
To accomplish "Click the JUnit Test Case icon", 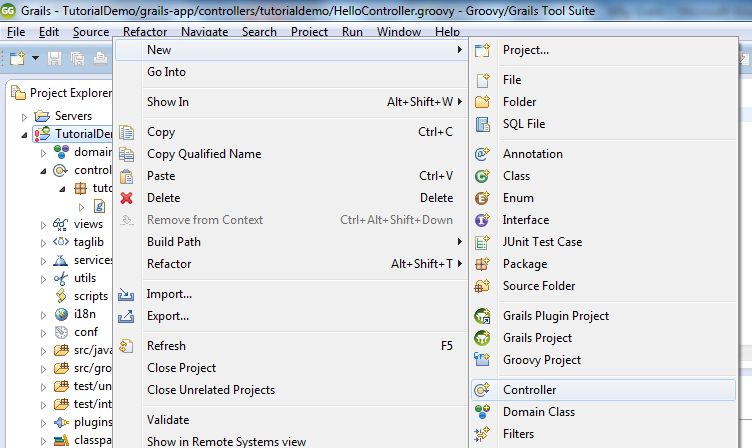I will point(482,242).
